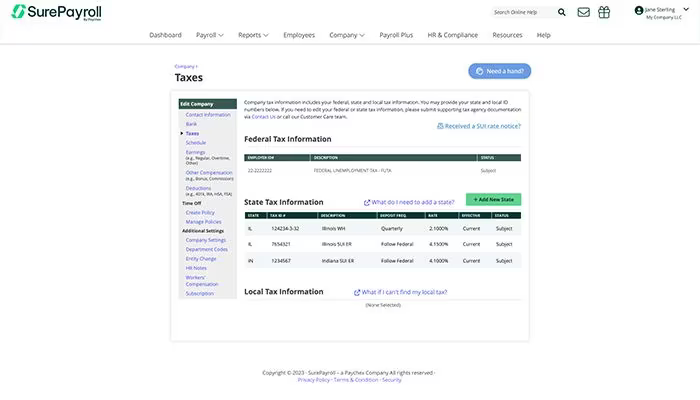Viewport: 700px width, 400px height.
Task: Open Contact Information in sidebar
Action: coord(208,115)
